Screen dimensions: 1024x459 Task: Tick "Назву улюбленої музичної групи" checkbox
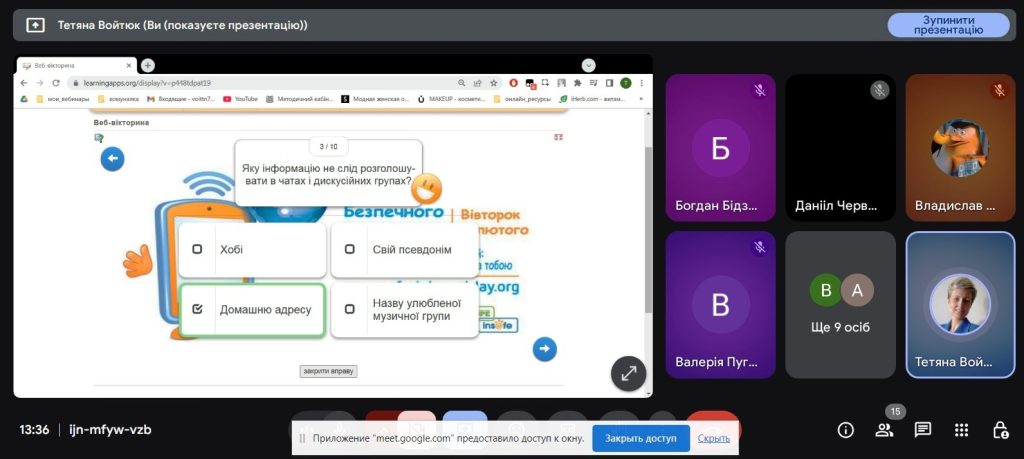349,309
